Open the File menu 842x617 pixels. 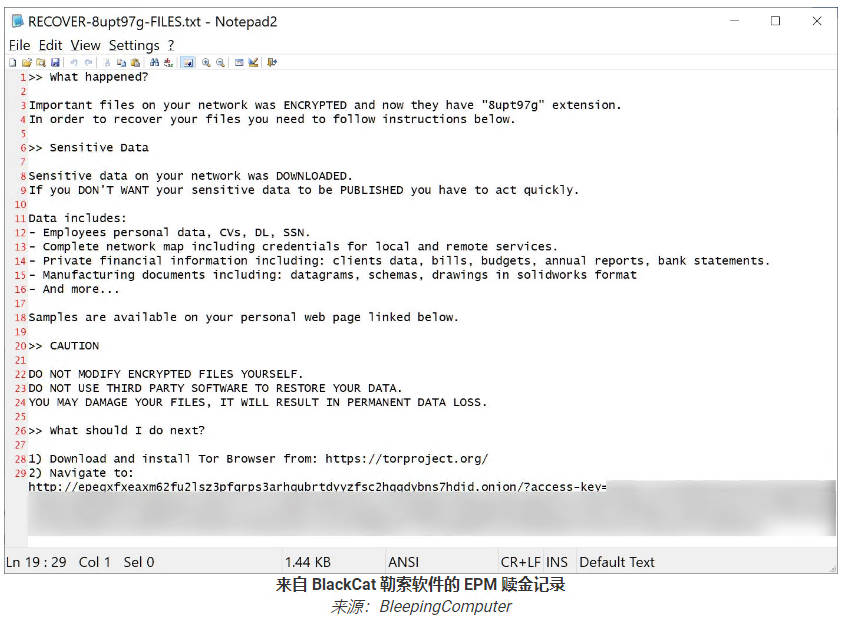pyautogui.click(x=19, y=45)
